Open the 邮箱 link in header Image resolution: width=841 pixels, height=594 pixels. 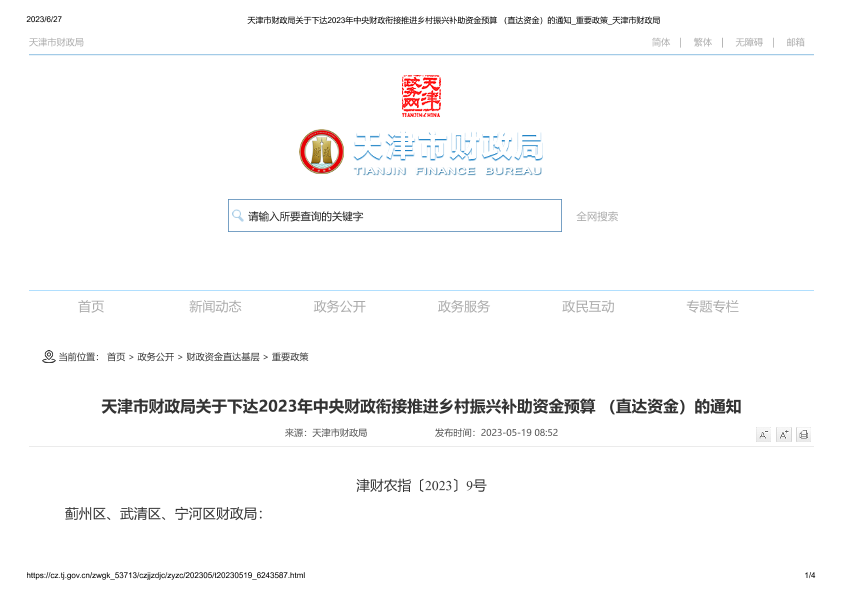795,42
